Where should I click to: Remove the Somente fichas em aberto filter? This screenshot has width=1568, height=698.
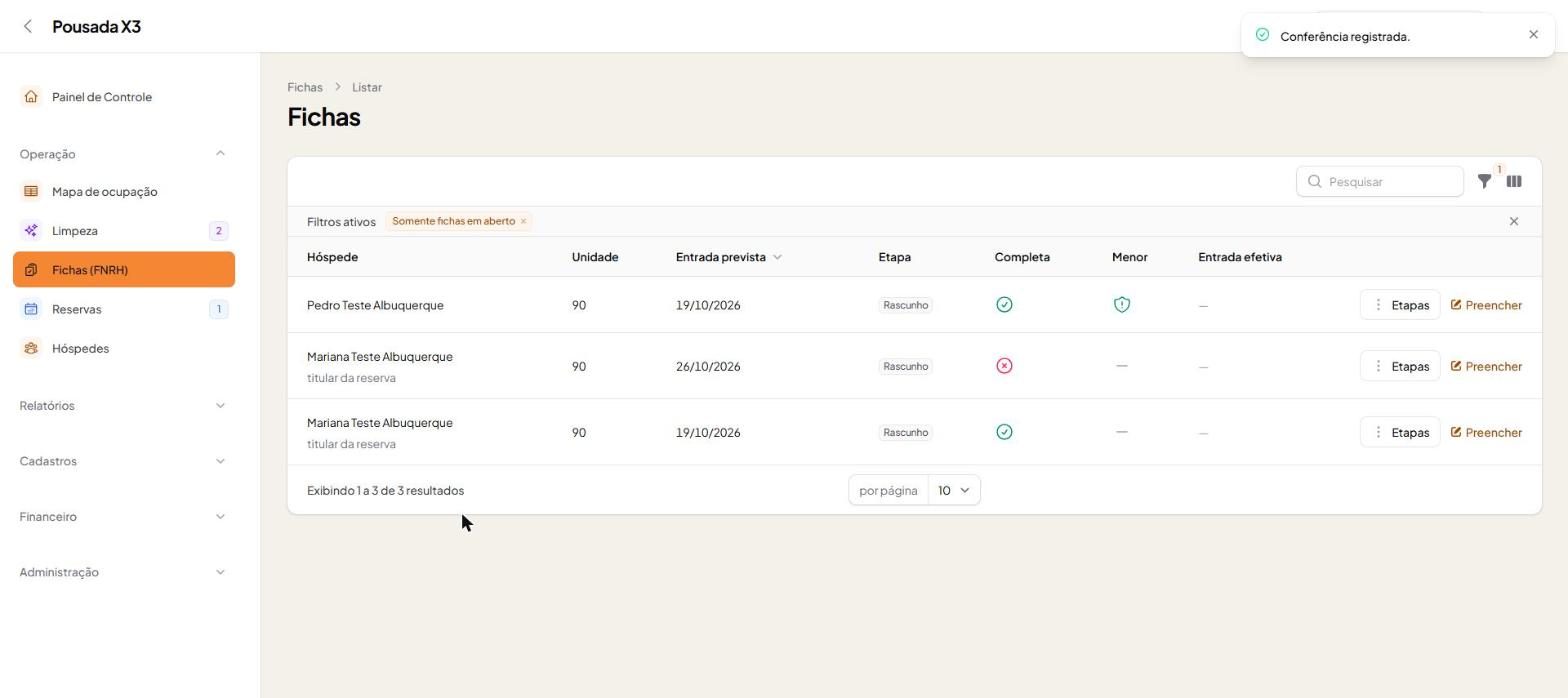pos(523,222)
